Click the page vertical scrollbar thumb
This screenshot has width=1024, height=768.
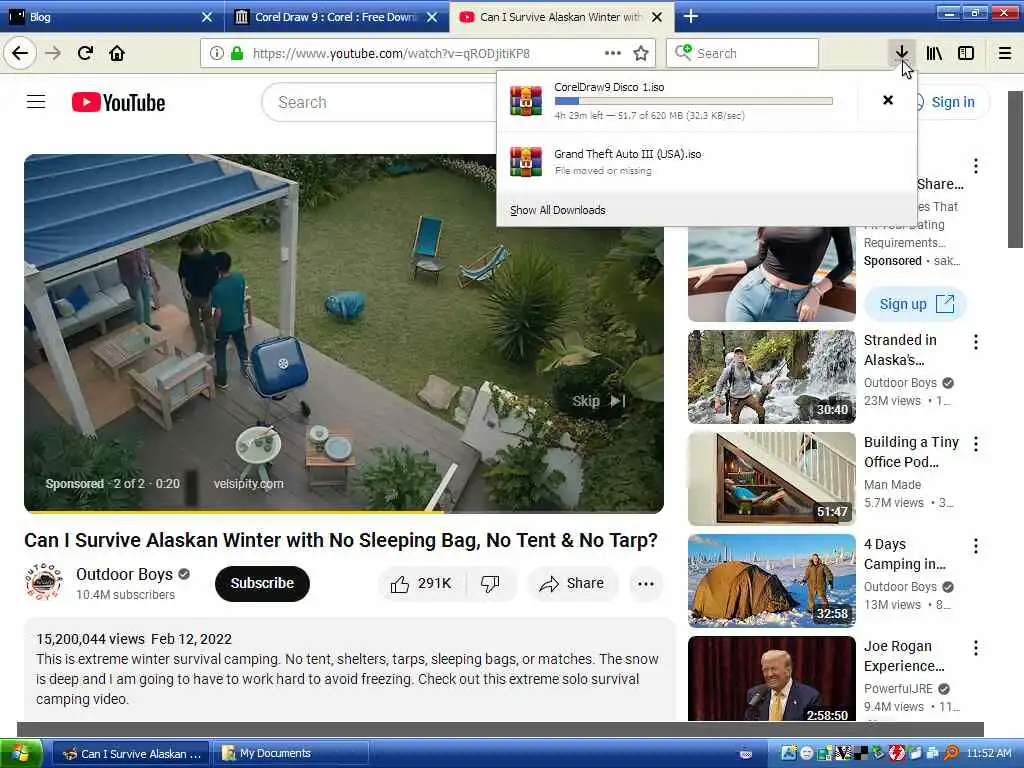(1015, 168)
